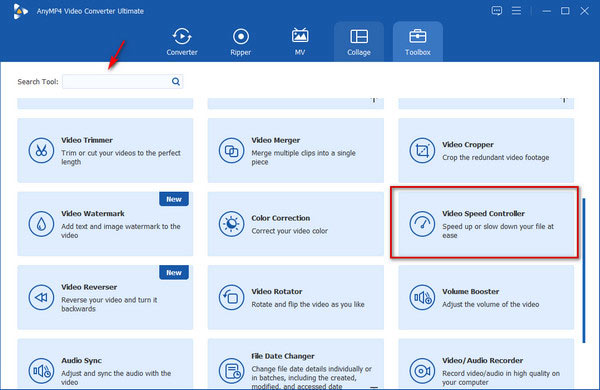
Task: Maximize the AnyMP4 window
Action: (x=565, y=11)
